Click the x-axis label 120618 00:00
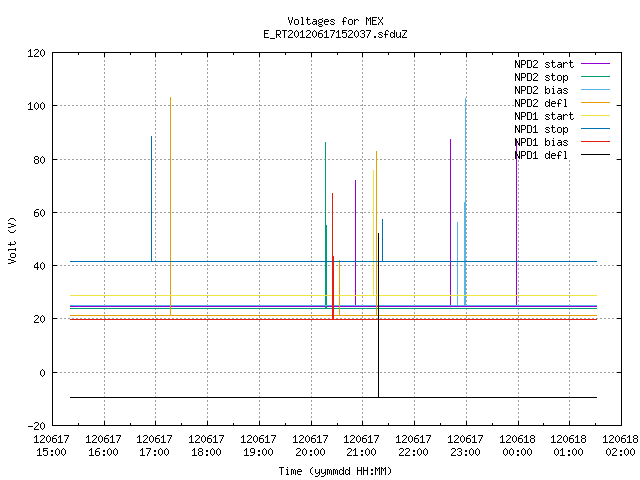Screen dimensions: 640x480 click(x=517, y=446)
